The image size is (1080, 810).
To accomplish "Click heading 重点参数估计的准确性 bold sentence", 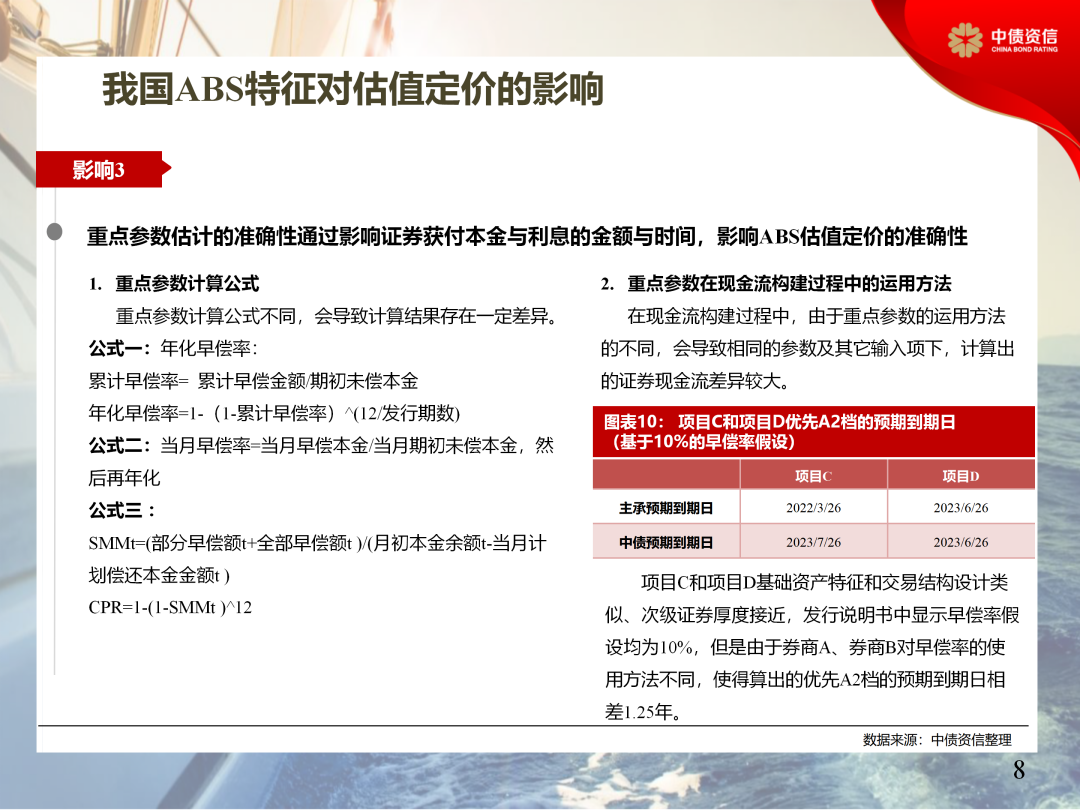I will (x=527, y=236).
